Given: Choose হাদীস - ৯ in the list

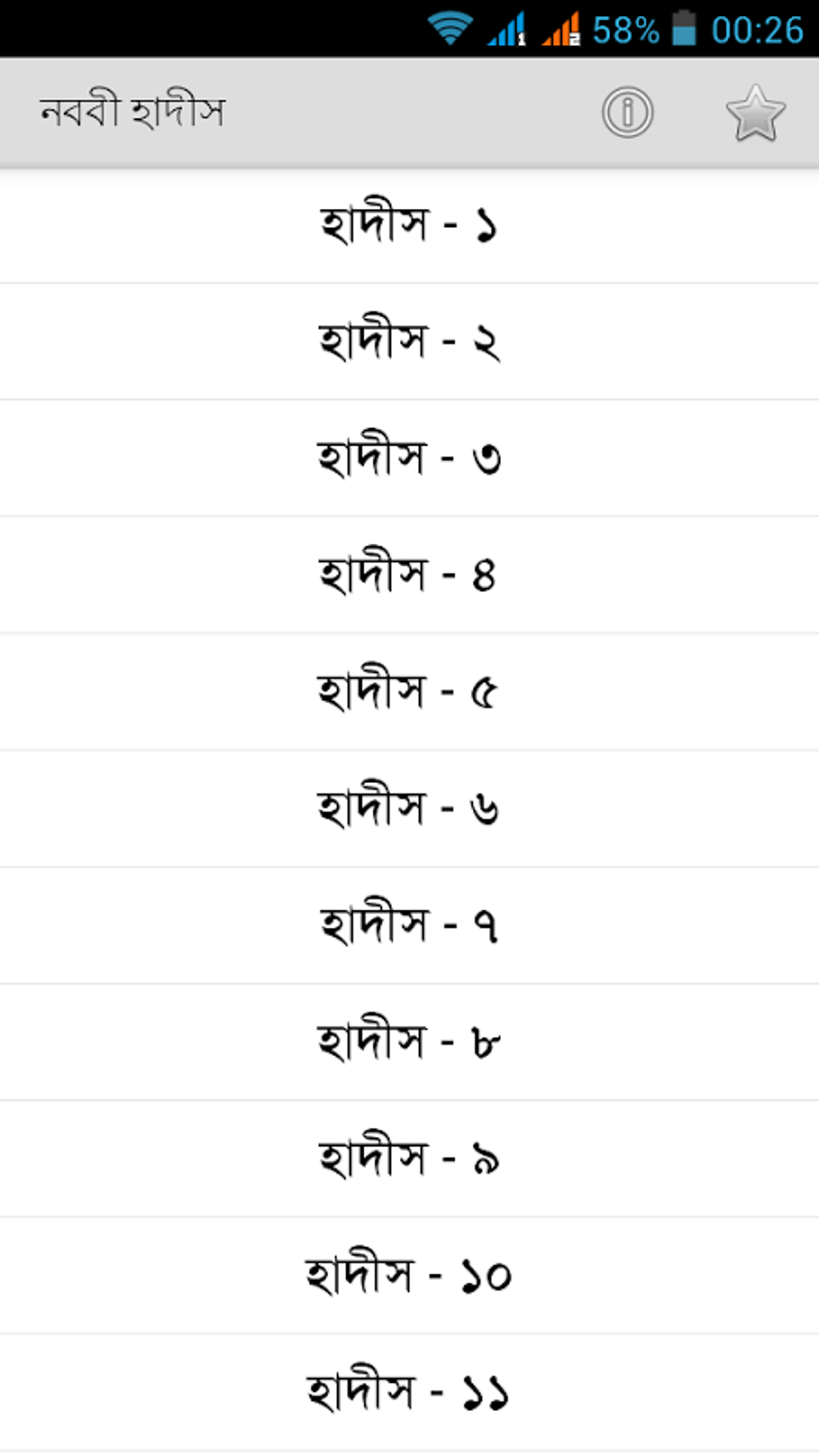Looking at the screenshot, I should coord(409,1158).
